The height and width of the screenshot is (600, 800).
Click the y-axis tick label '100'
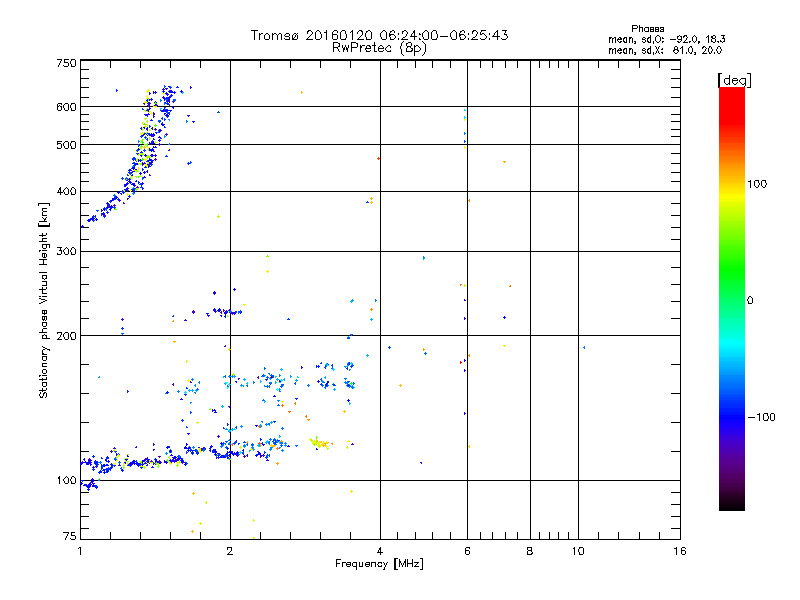[x=66, y=481]
